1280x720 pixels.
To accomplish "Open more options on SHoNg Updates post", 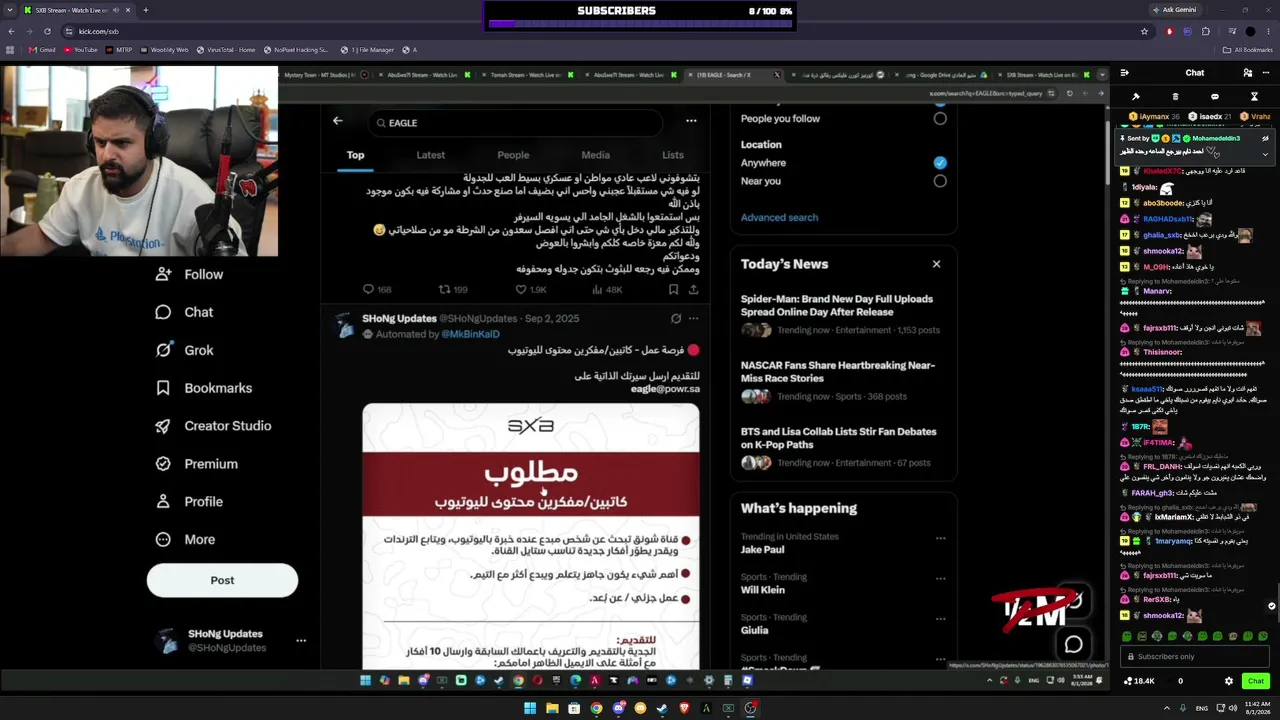I will click(x=694, y=319).
